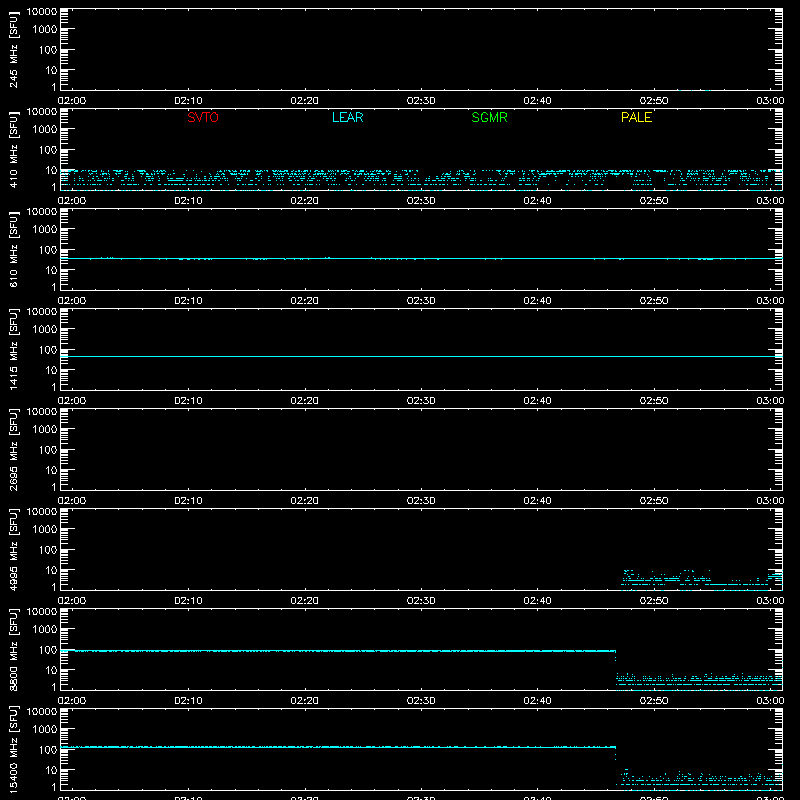Click the green SGMR station label

click(489, 117)
